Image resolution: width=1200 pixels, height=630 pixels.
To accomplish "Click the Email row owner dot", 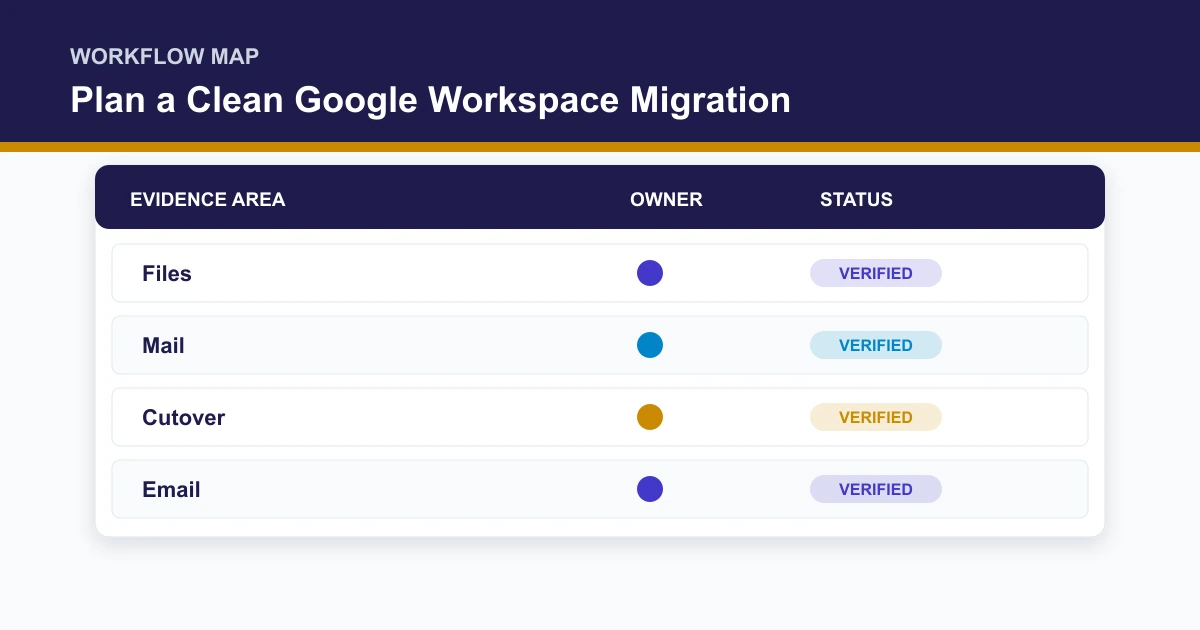I will click(x=650, y=489).
